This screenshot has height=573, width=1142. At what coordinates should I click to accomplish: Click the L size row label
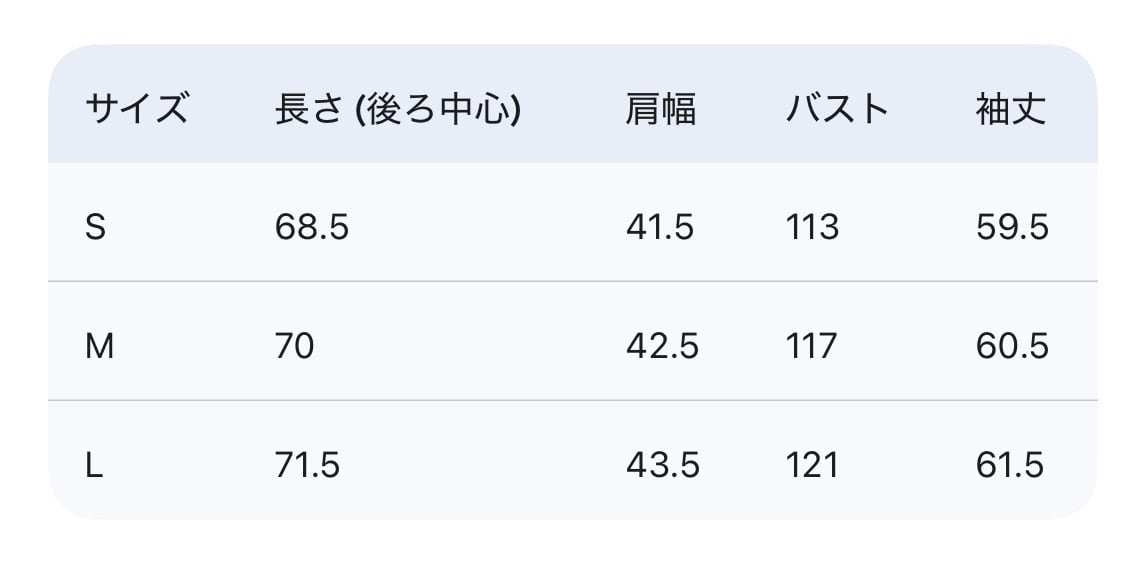pyautogui.click(x=95, y=465)
